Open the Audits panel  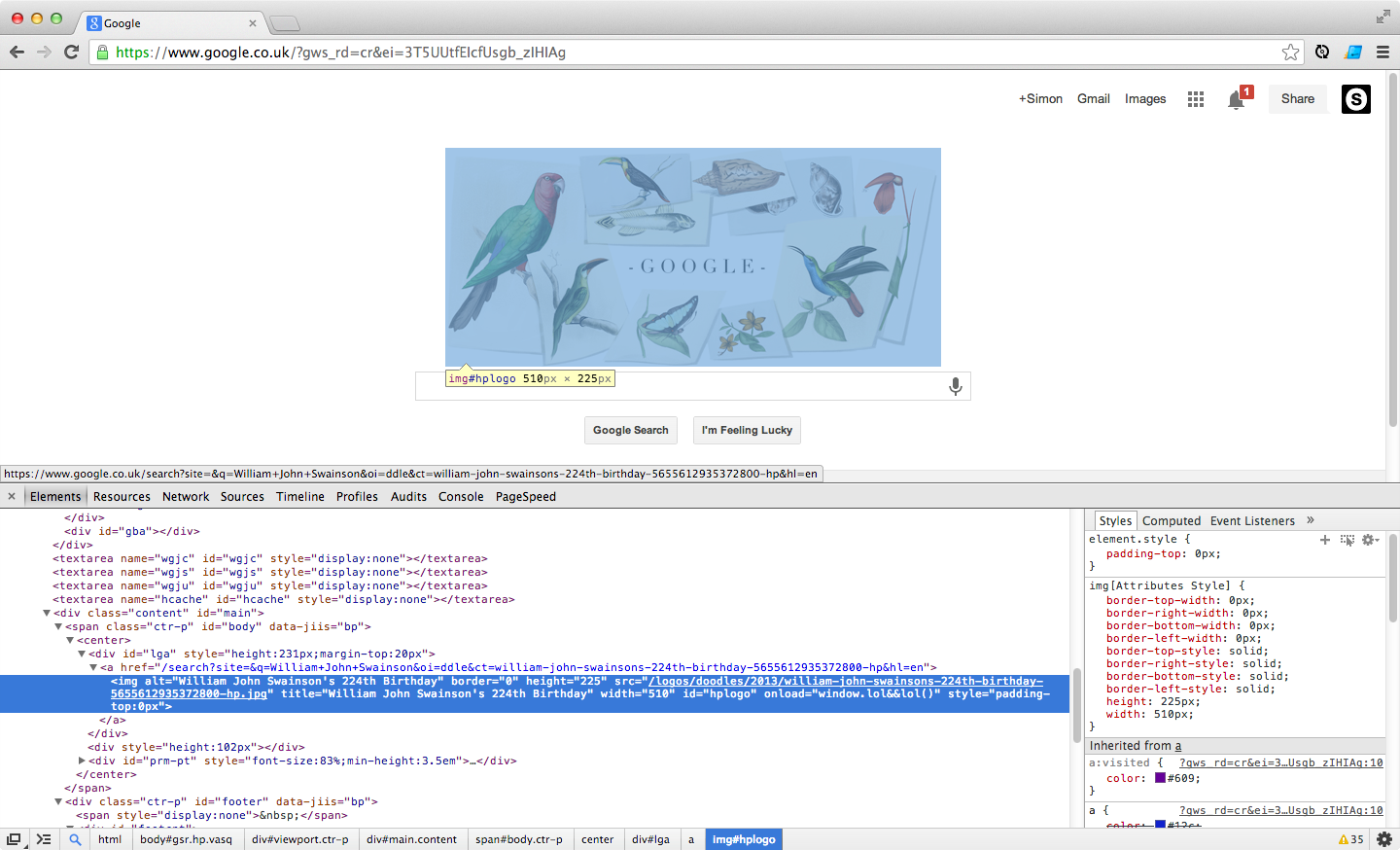click(x=408, y=496)
